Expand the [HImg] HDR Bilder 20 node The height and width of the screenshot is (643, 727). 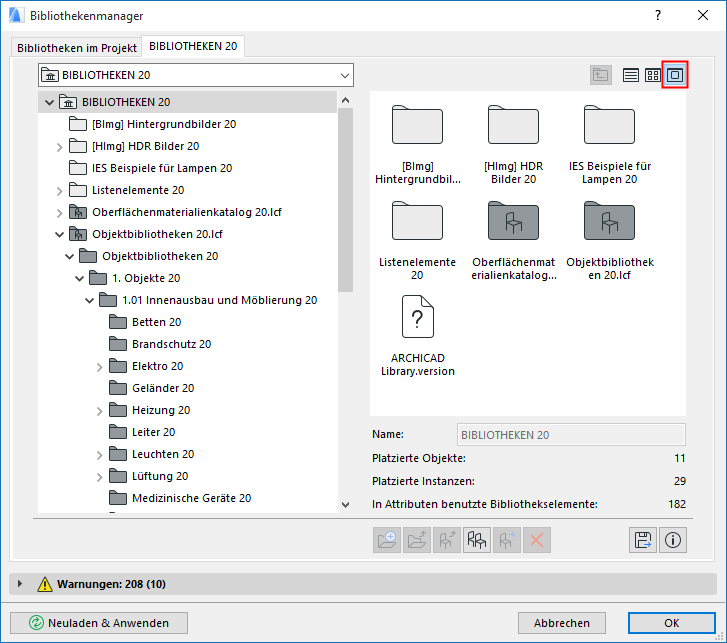(x=59, y=146)
